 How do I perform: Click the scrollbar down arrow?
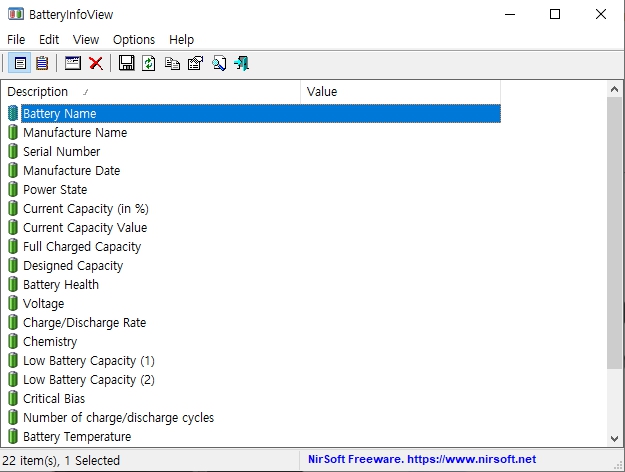coord(615,438)
